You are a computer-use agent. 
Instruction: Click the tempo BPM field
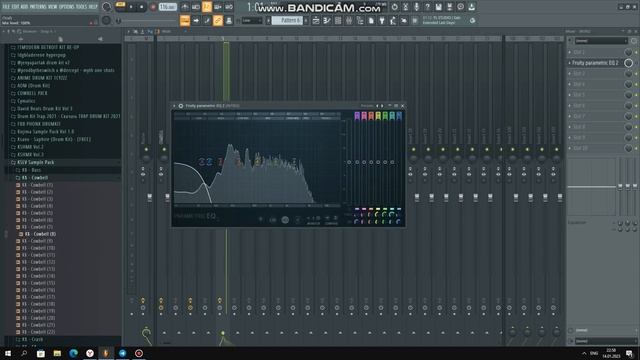pos(167,7)
